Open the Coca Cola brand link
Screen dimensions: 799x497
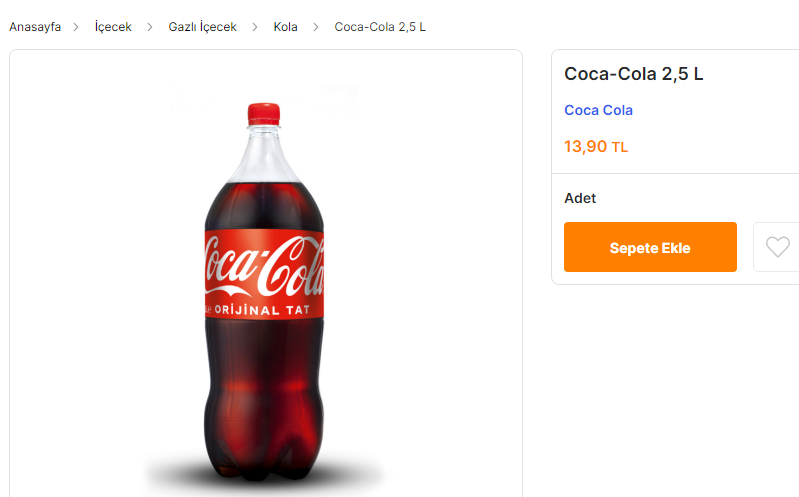point(598,110)
